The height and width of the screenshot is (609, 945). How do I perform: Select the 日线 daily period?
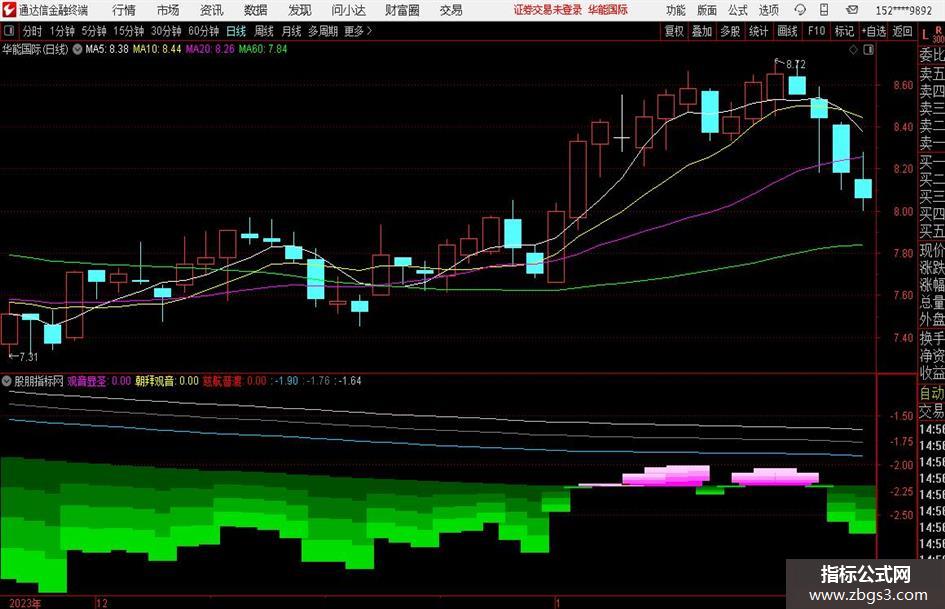tap(236, 31)
